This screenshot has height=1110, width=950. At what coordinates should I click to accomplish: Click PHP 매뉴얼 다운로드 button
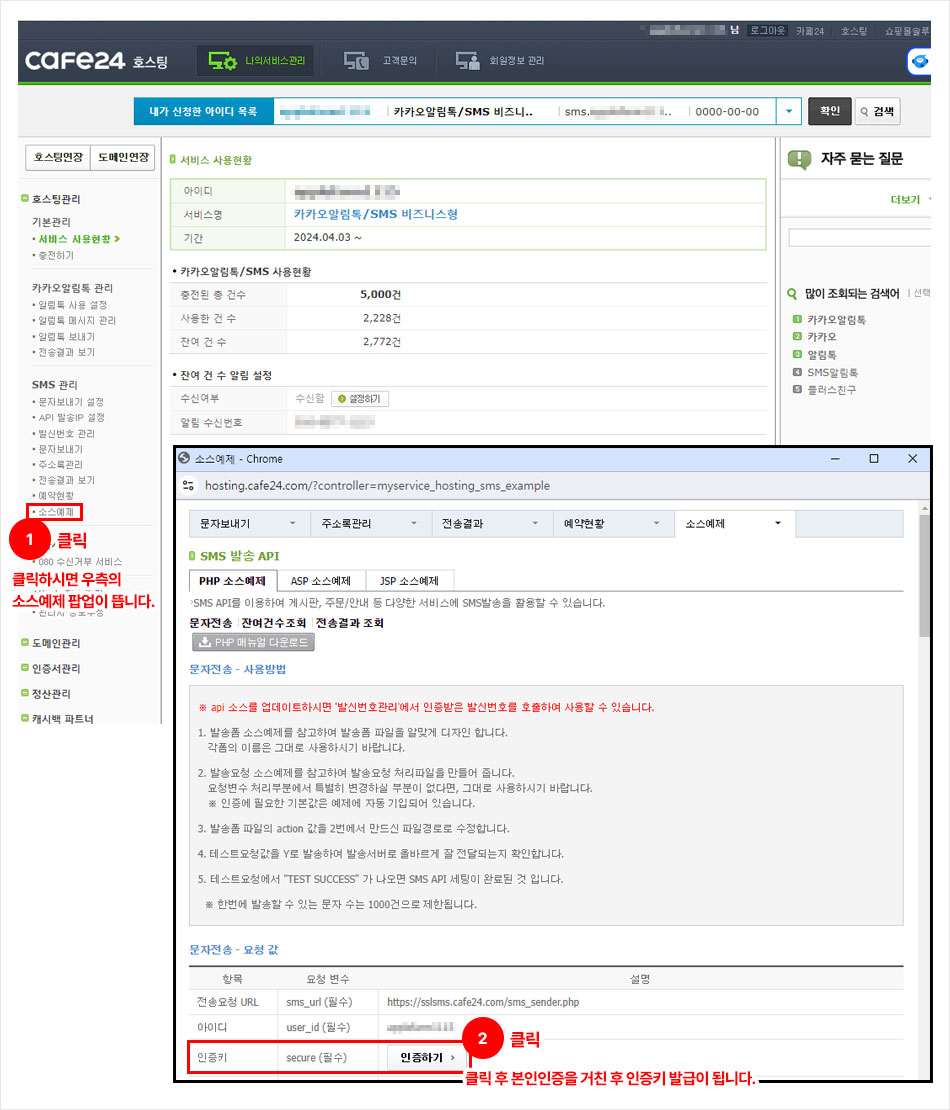click(253, 642)
